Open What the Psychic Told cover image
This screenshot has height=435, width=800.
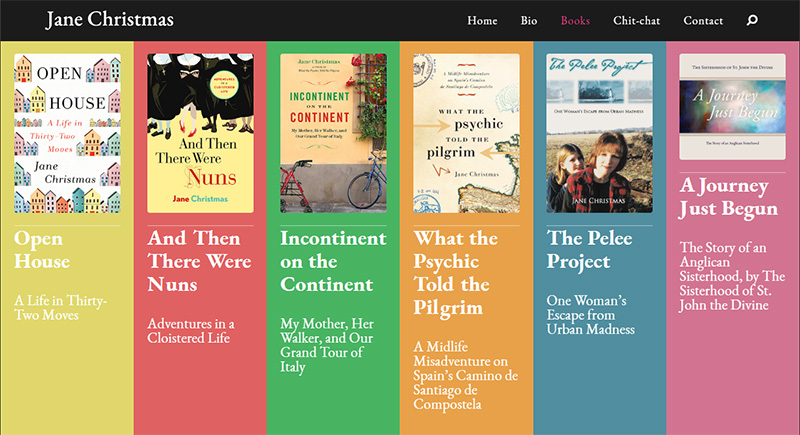click(466, 133)
